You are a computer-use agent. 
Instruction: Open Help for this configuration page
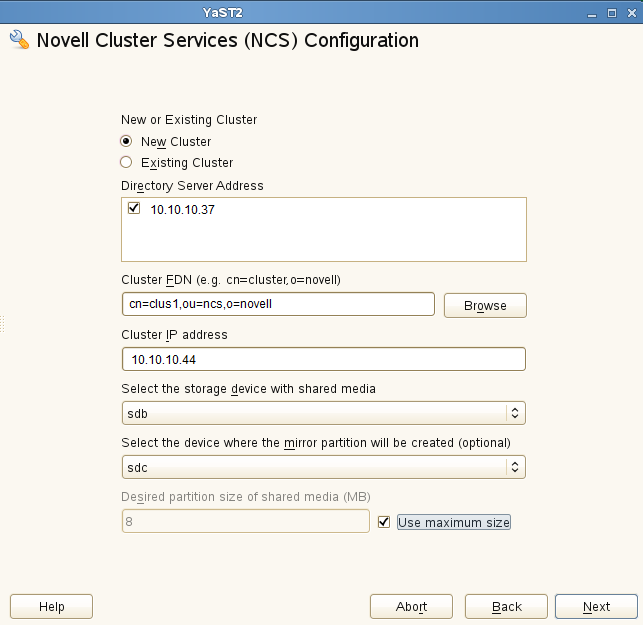pyautogui.click(x=51, y=606)
